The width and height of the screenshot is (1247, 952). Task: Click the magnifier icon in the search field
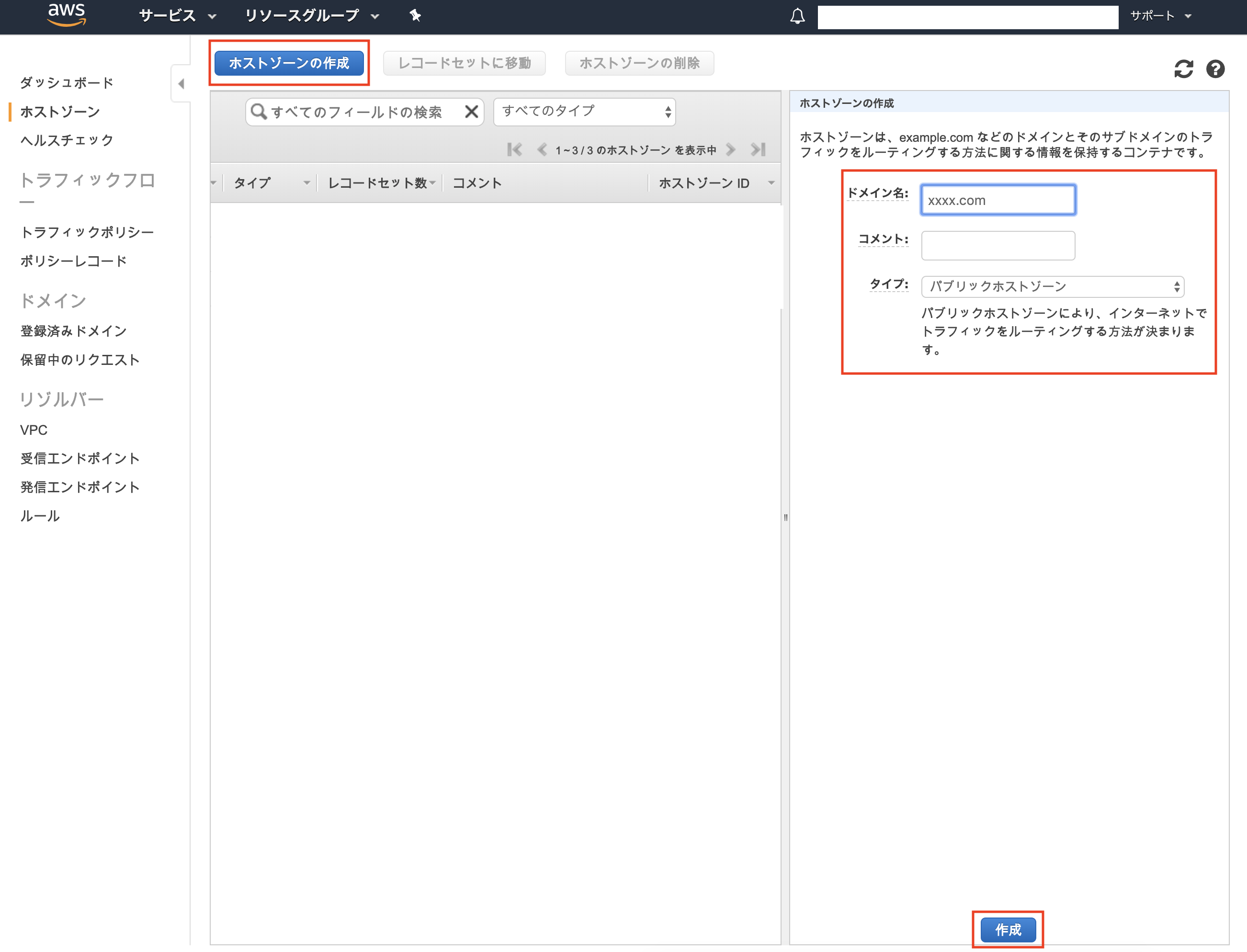tap(260, 112)
